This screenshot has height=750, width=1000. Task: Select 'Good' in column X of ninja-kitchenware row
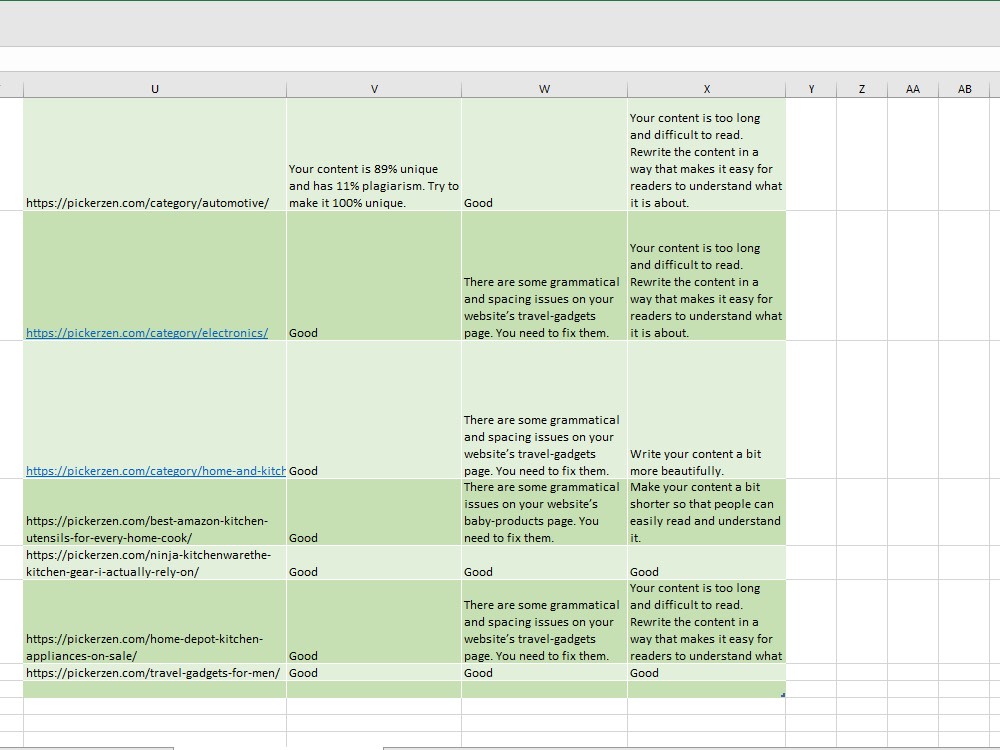point(707,562)
